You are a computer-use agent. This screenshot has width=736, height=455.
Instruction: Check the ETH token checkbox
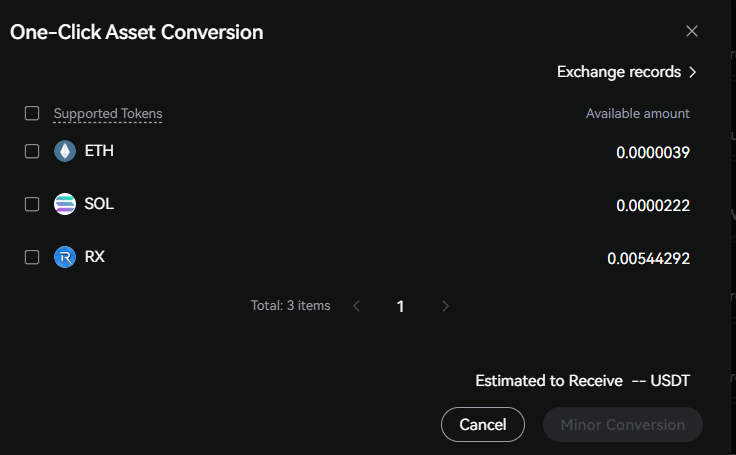coord(32,151)
